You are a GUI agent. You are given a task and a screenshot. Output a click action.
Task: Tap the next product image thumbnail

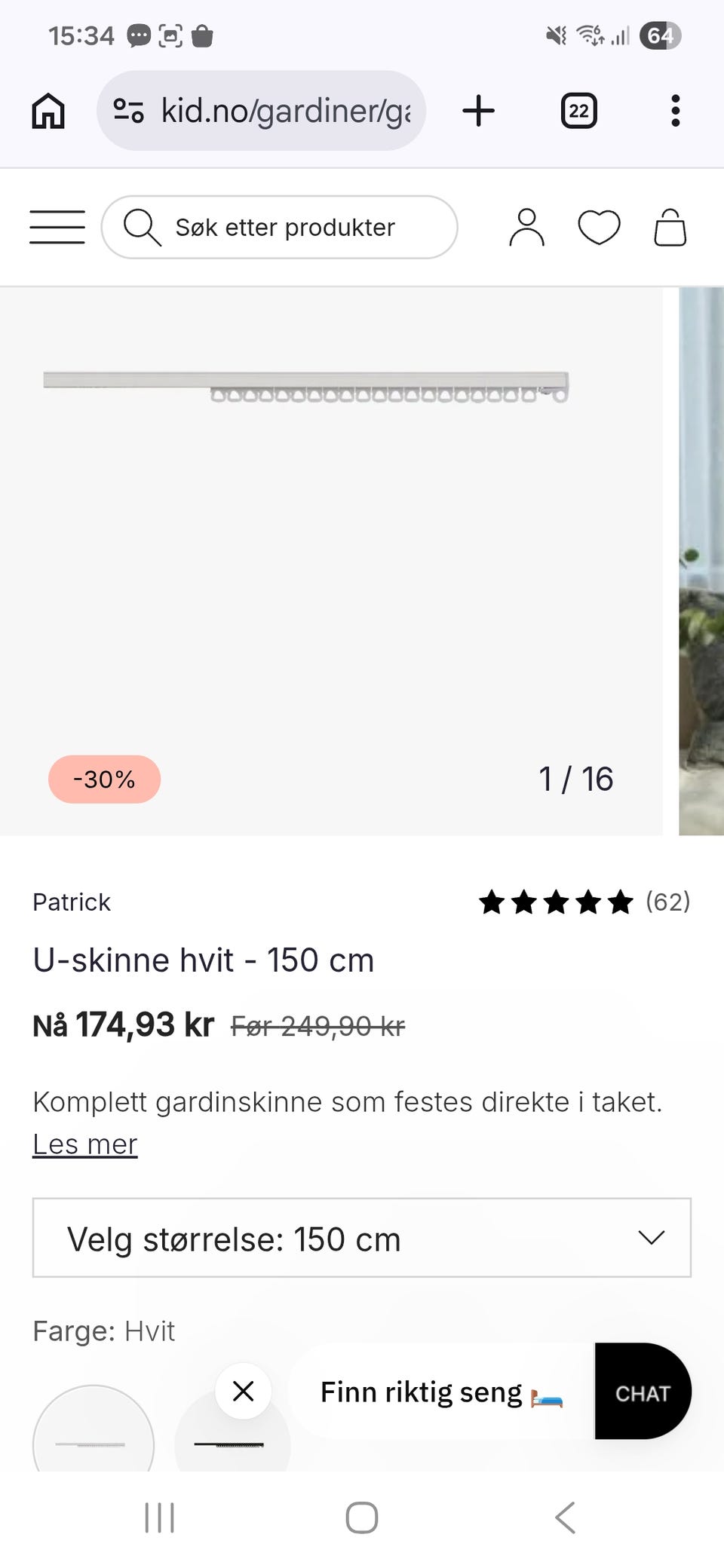(701, 561)
